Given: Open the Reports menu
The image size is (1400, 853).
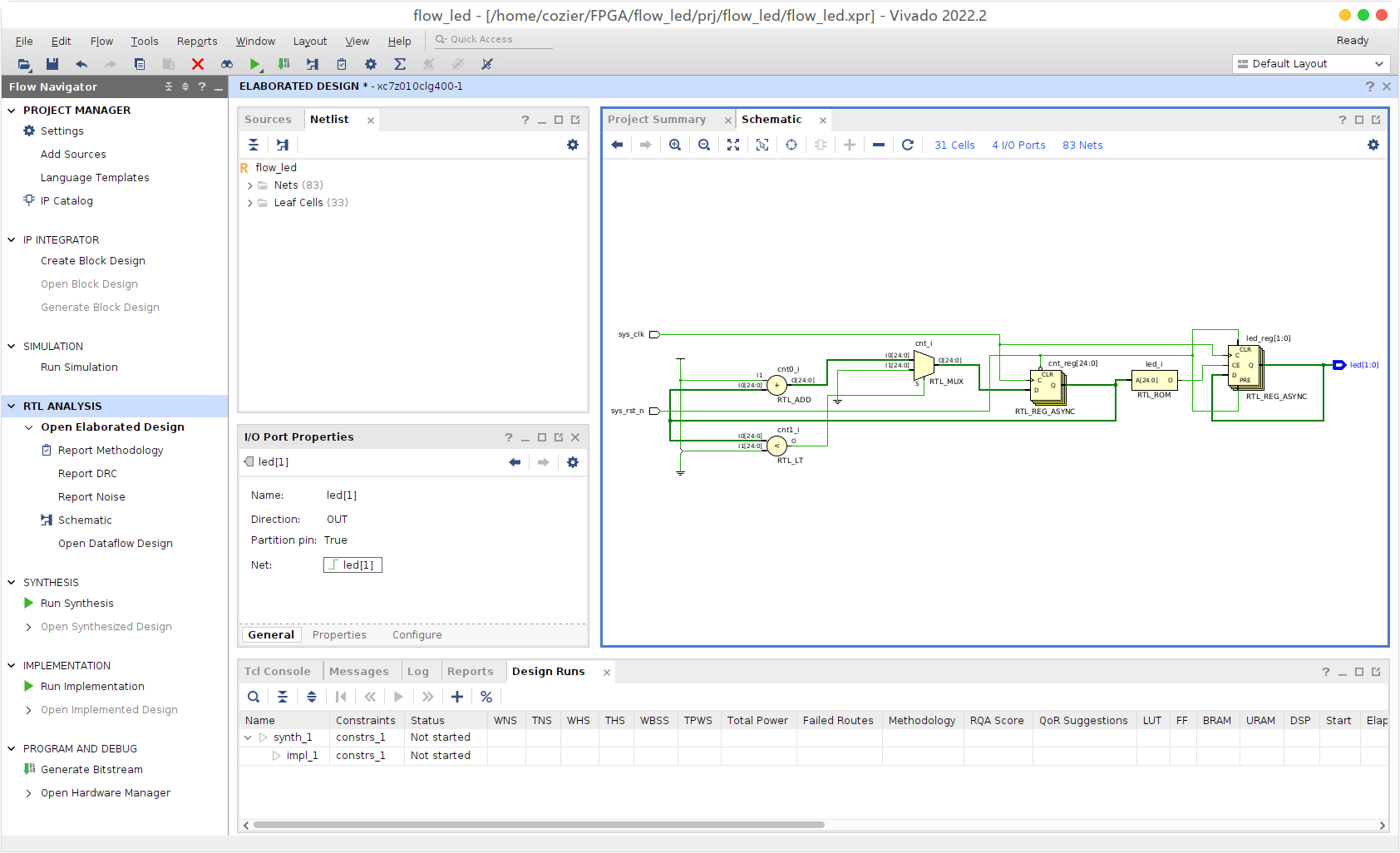Looking at the screenshot, I should point(197,41).
